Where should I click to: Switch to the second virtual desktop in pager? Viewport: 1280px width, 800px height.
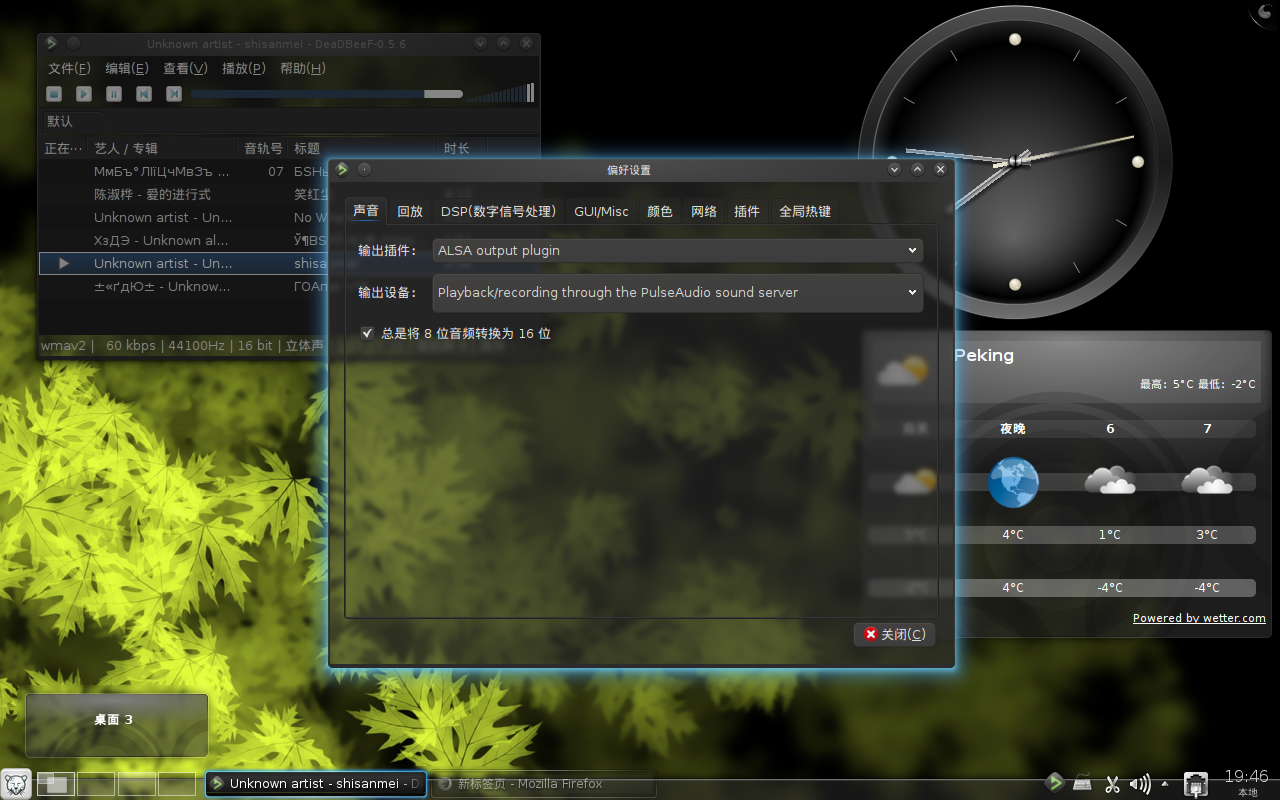(x=96, y=784)
